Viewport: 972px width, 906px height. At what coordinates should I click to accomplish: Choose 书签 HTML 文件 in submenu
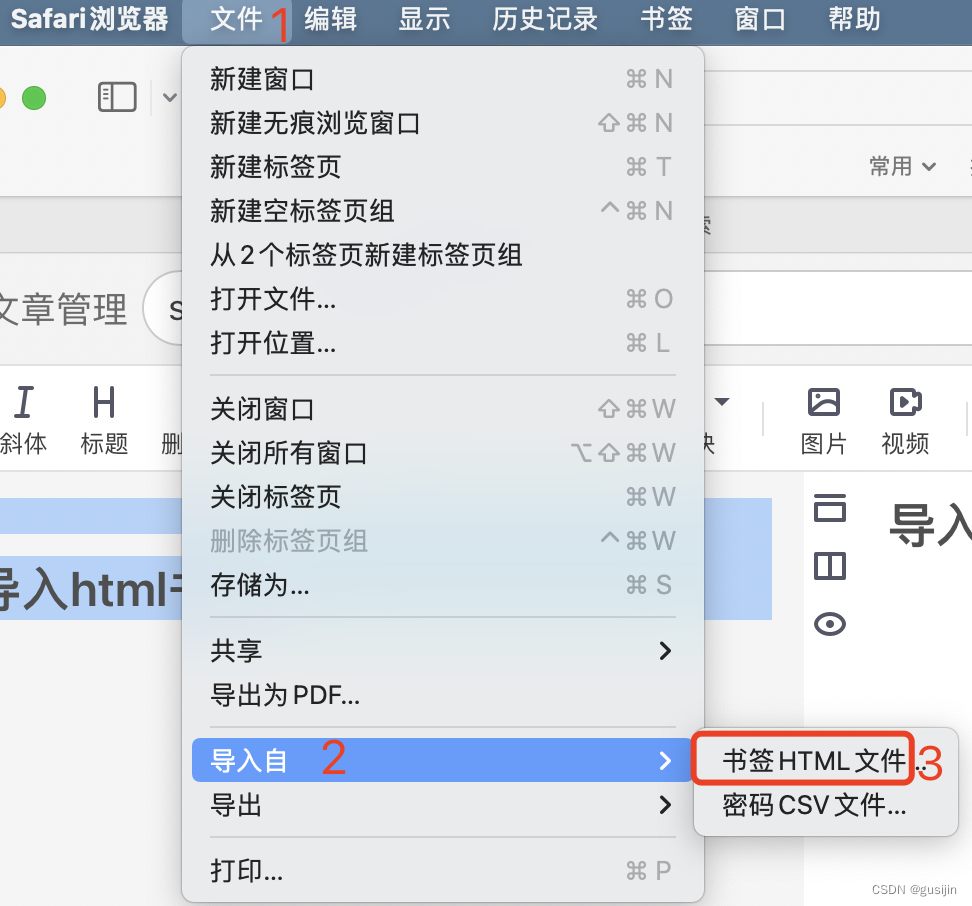pyautogui.click(x=815, y=760)
